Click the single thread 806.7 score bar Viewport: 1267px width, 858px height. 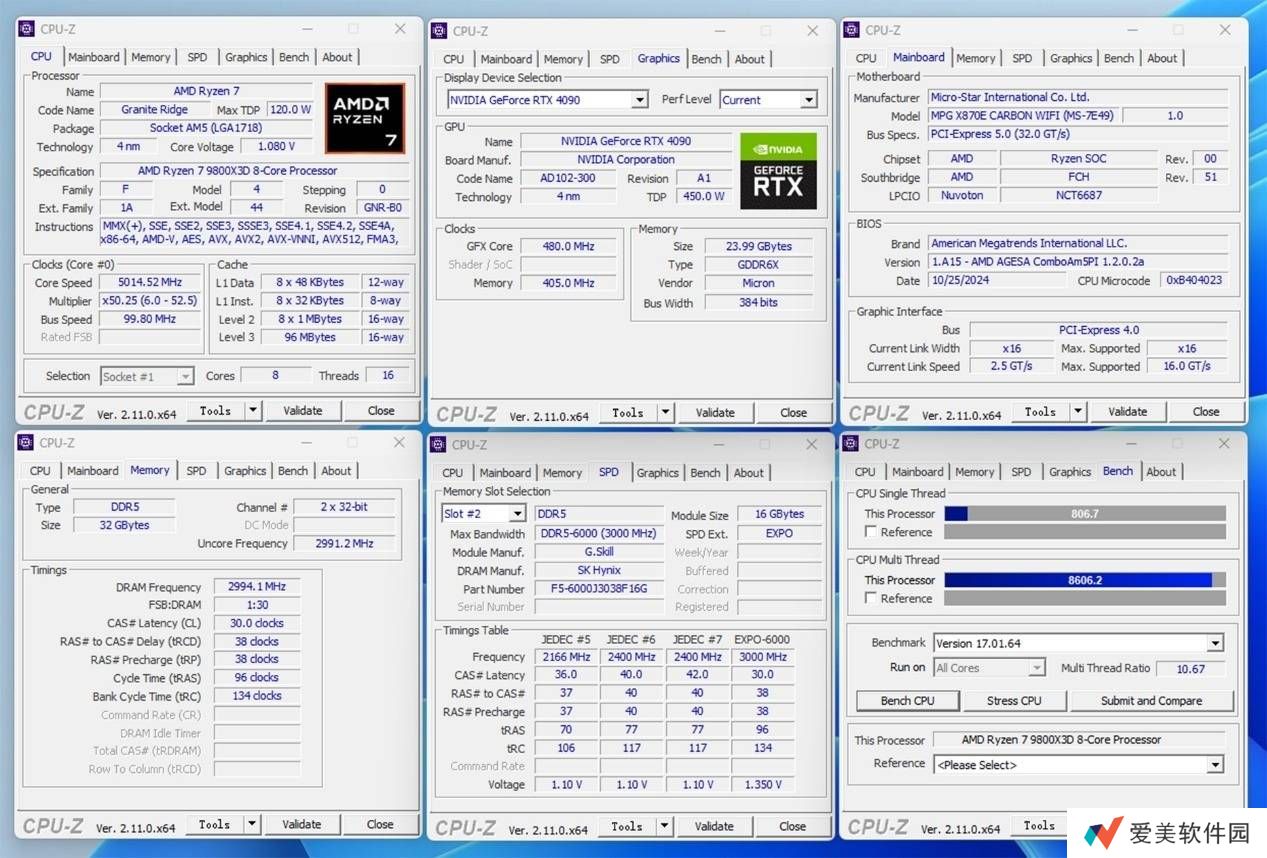1084,514
